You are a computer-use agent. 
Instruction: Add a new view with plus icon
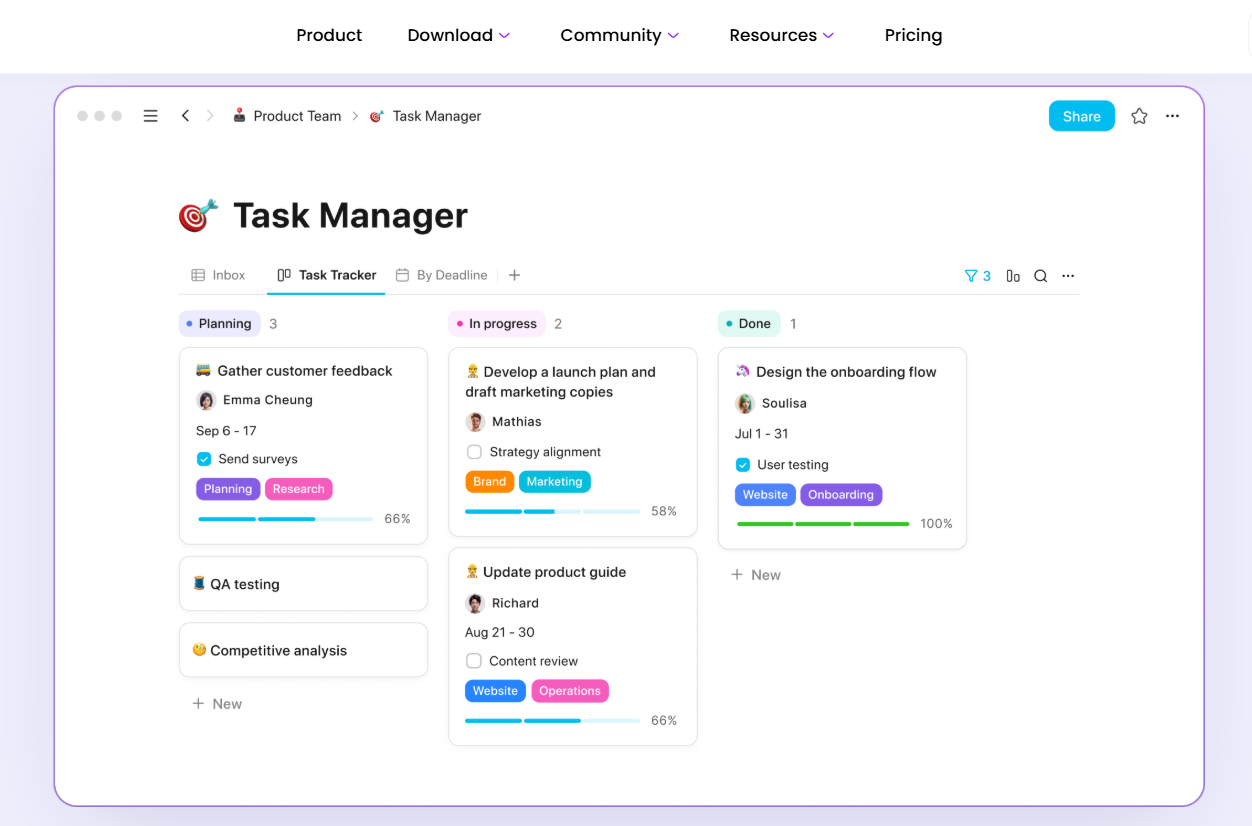(514, 275)
